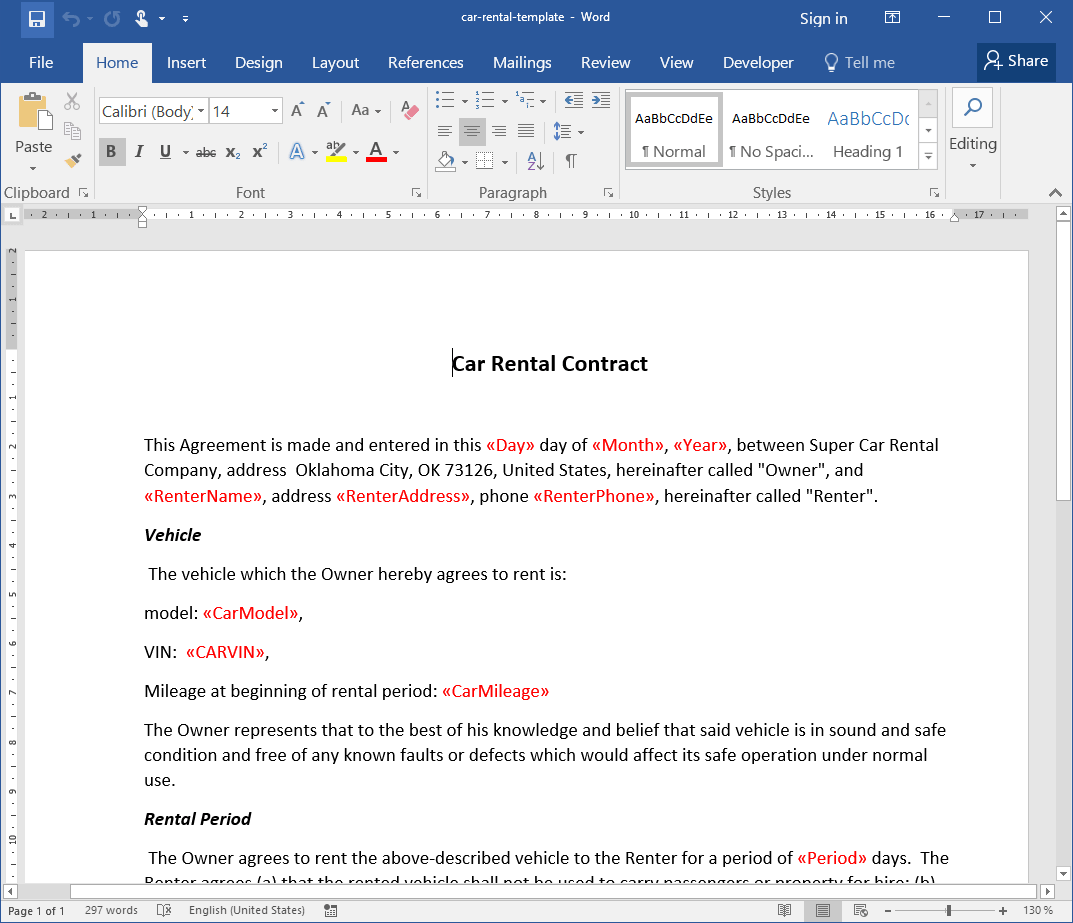The height and width of the screenshot is (923, 1073).
Task: Apply strikethrough formatting
Action: tap(205, 152)
